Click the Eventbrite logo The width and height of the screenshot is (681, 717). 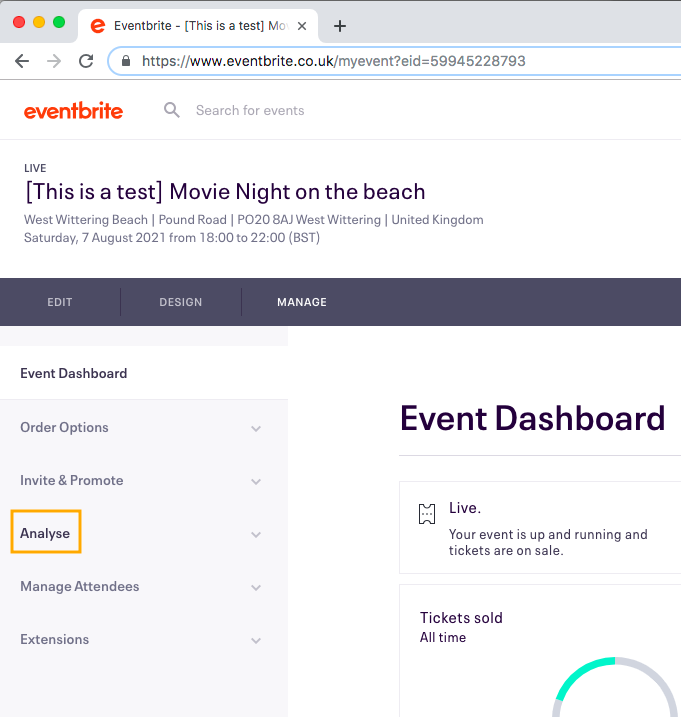[x=73, y=111]
